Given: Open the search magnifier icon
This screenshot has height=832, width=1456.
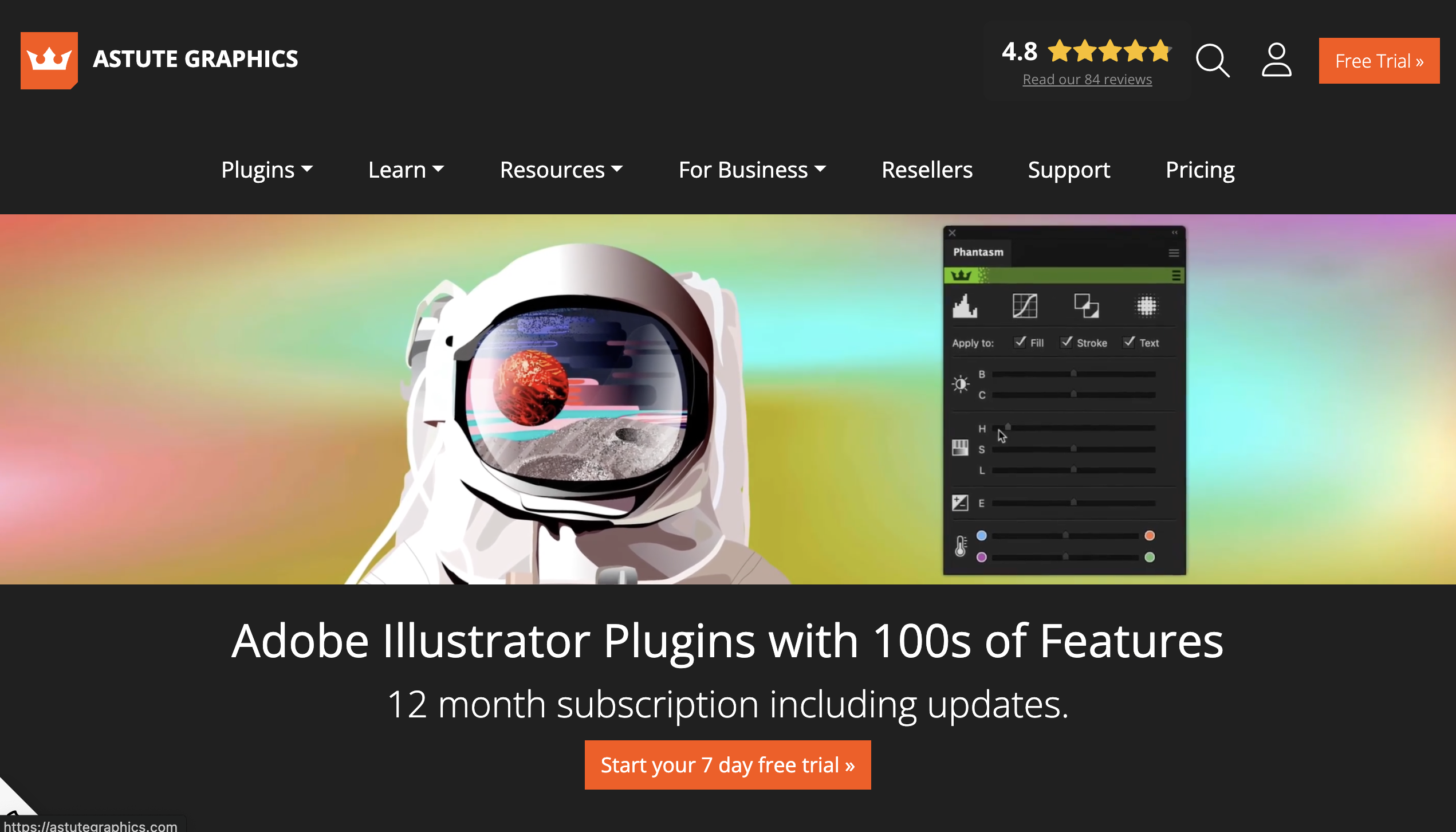Looking at the screenshot, I should point(1212,60).
